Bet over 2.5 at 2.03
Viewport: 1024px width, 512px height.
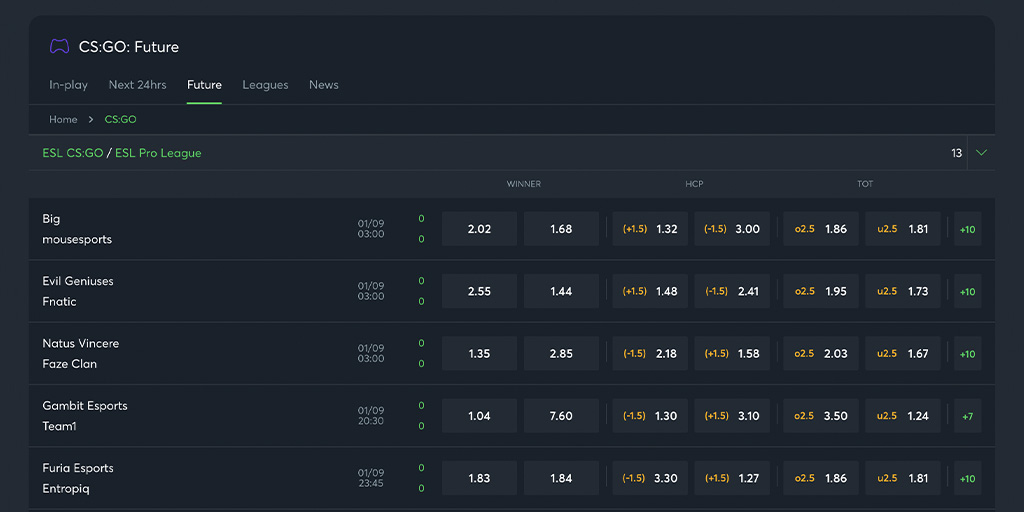(821, 353)
